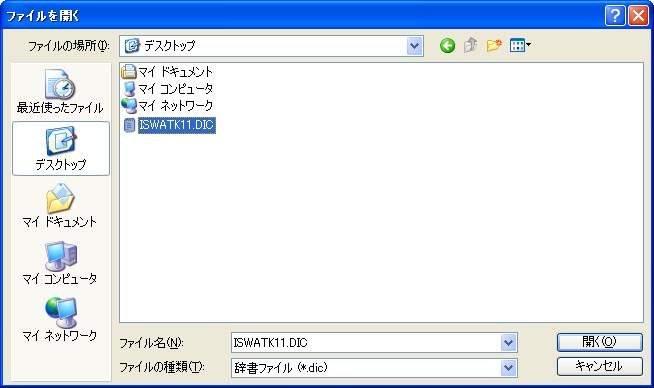This screenshot has height=388, width=654.
Task: Open マイ ドキュメント in the places bar
Action: [60, 205]
